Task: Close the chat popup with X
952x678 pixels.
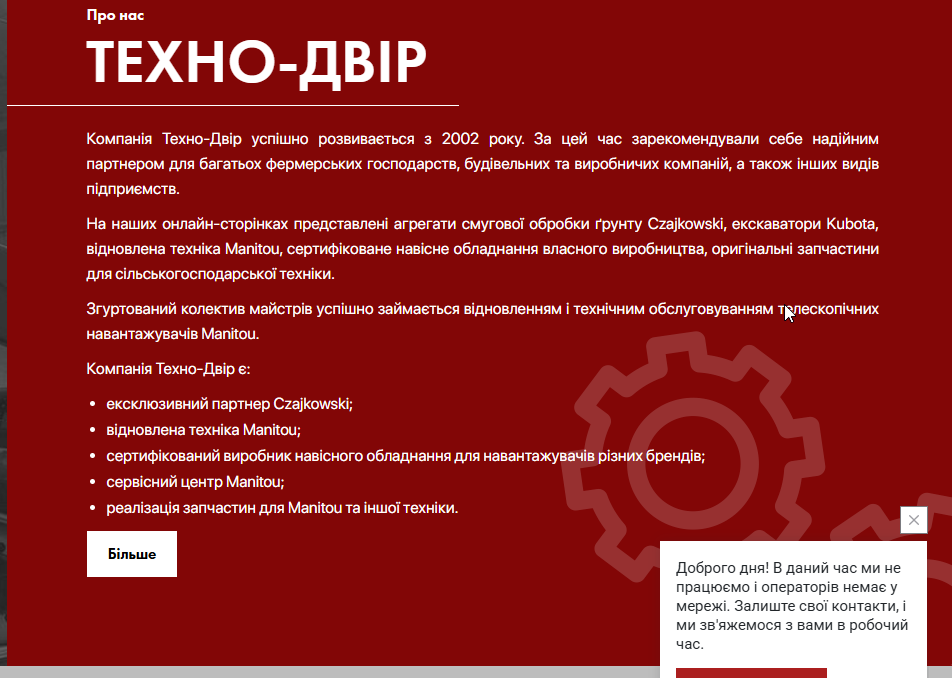Action: tap(913, 520)
